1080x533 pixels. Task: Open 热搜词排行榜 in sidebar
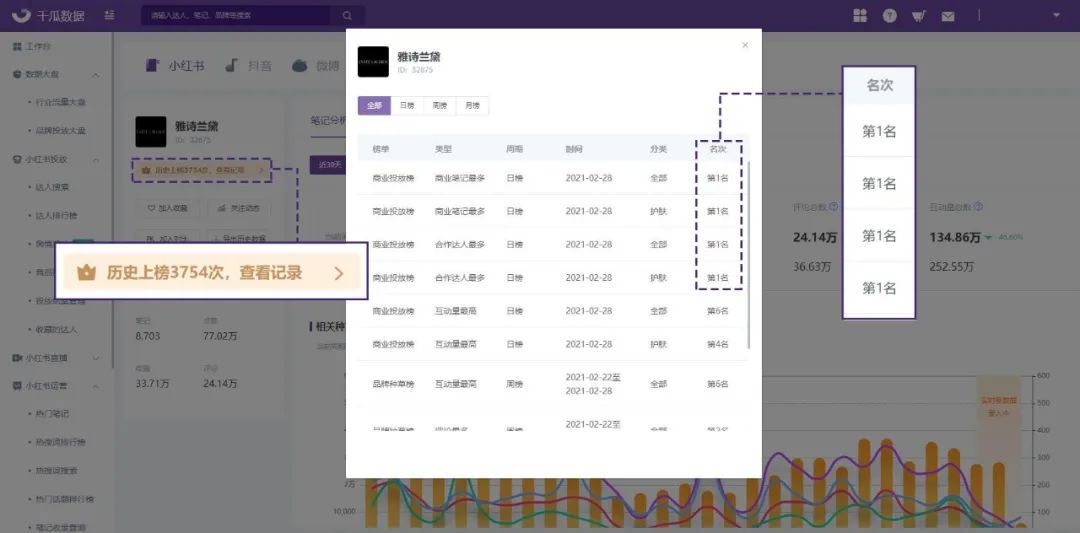coord(61,442)
